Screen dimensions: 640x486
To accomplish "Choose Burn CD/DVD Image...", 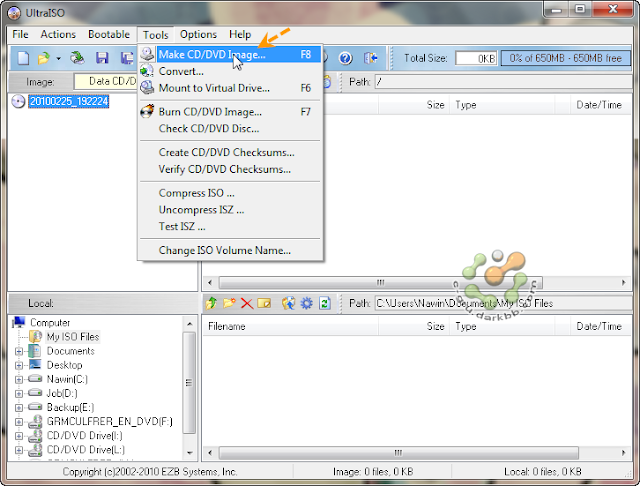I will pos(230,112).
